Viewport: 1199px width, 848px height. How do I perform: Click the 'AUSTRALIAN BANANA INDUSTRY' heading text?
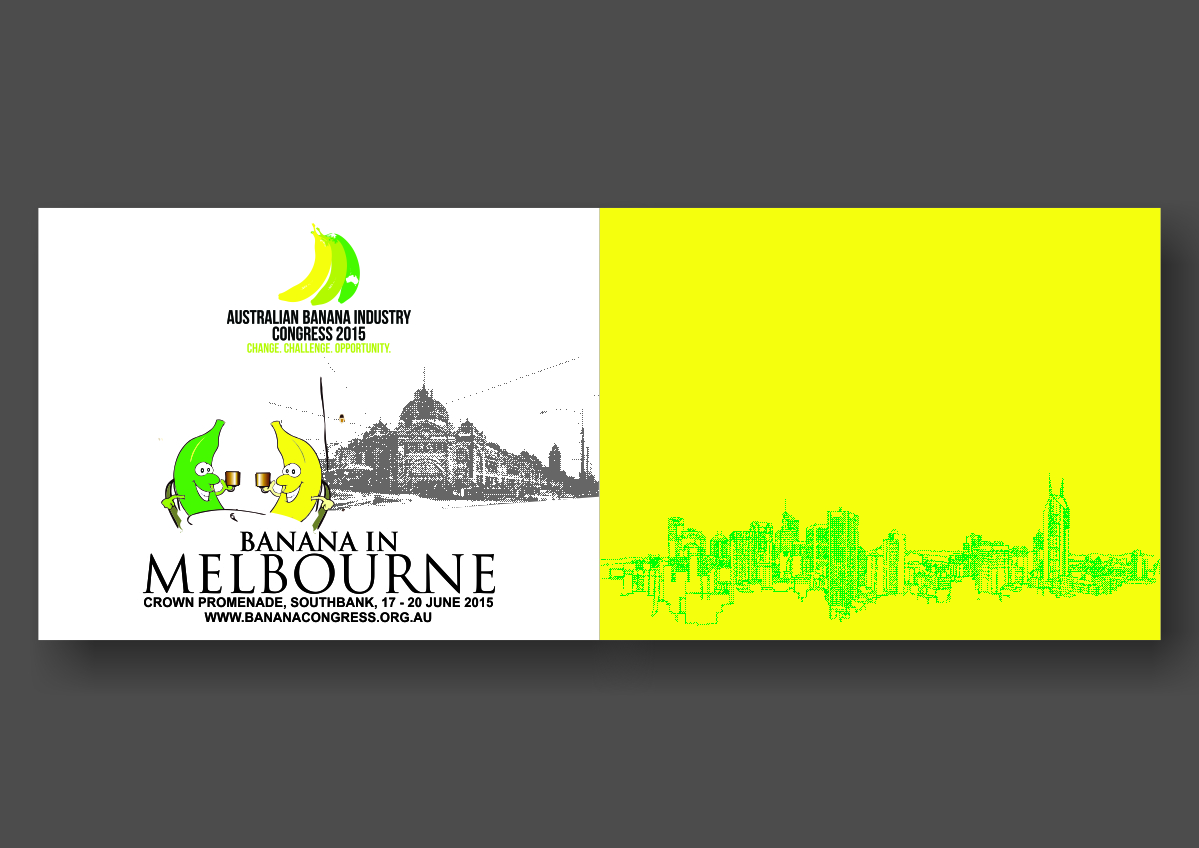coord(318,317)
